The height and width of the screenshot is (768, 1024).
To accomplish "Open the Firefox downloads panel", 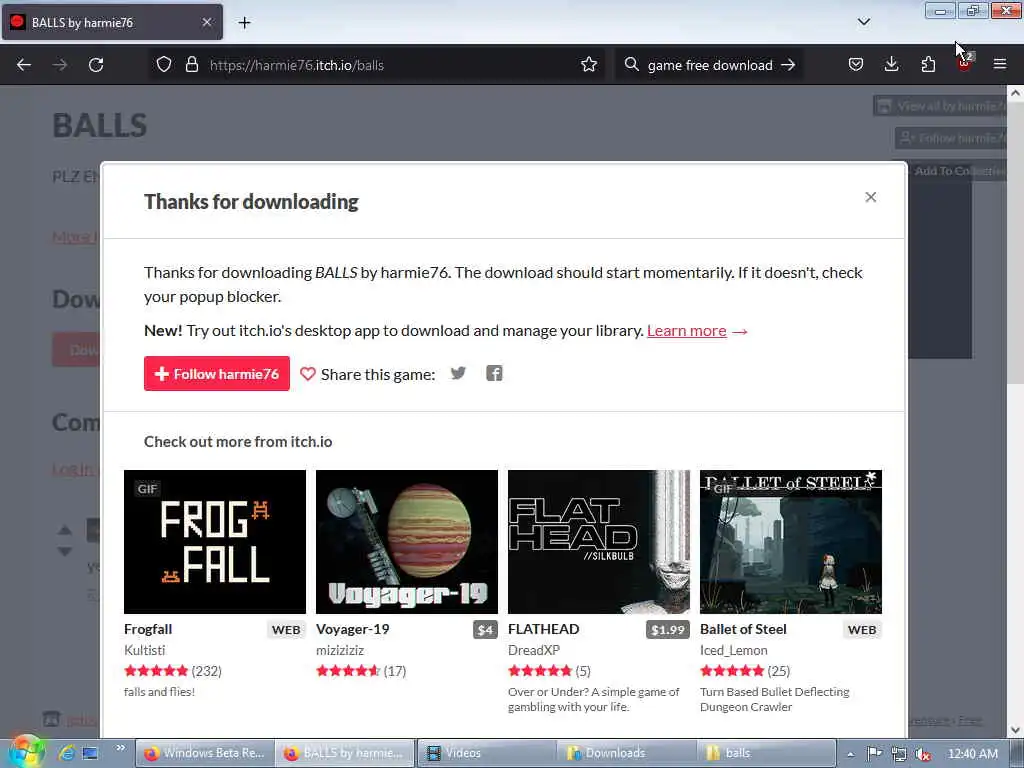I will [891, 65].
